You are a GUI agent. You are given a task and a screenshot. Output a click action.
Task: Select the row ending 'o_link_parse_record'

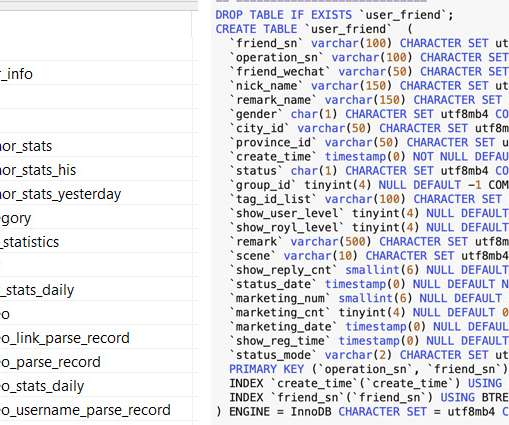click(96, 338)
